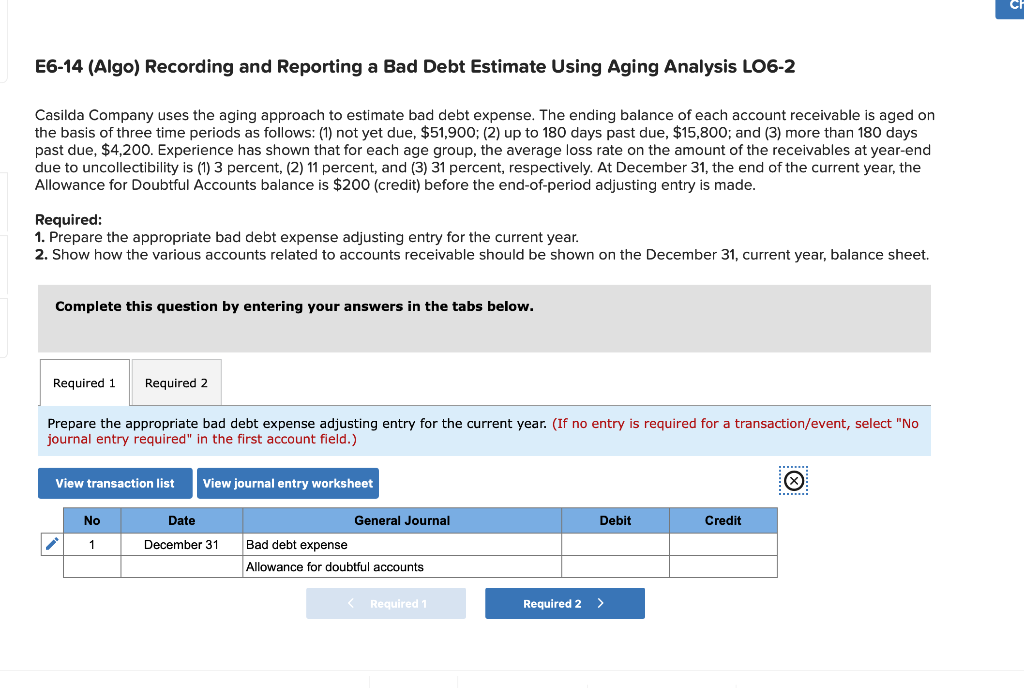Viewport: 1024px width, 688px height.
Task: Click the Credit cell for Allowance for doubtful accounts
Action: pos(723,566)
